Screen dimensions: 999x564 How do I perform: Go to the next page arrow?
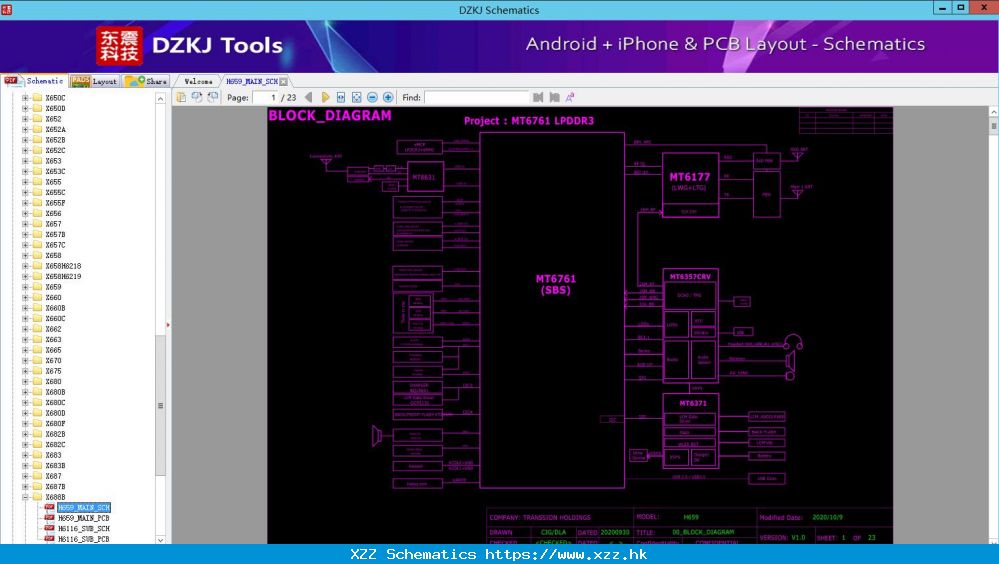tap(325, 97)
